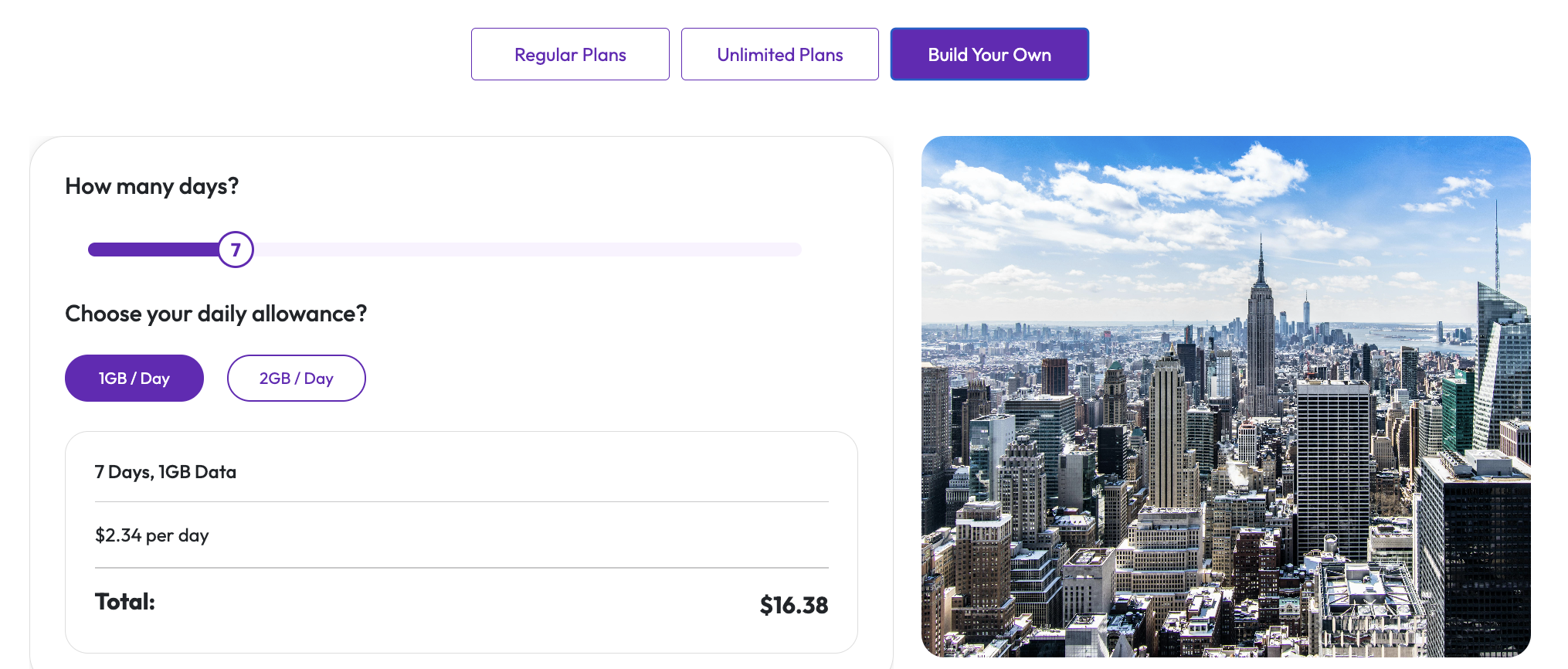Click the "$2.34 per day" price line
The height and width of the screenshot is (669, 1568).
(152, 535)
